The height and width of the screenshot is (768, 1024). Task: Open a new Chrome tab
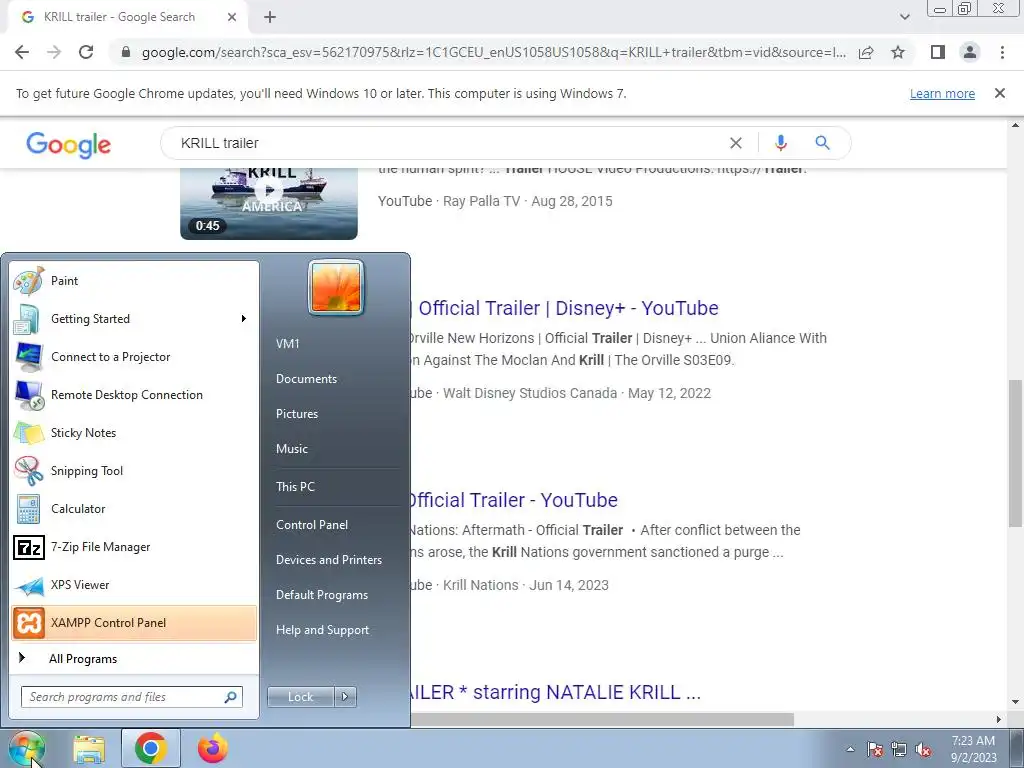click(x=270, y=17)
